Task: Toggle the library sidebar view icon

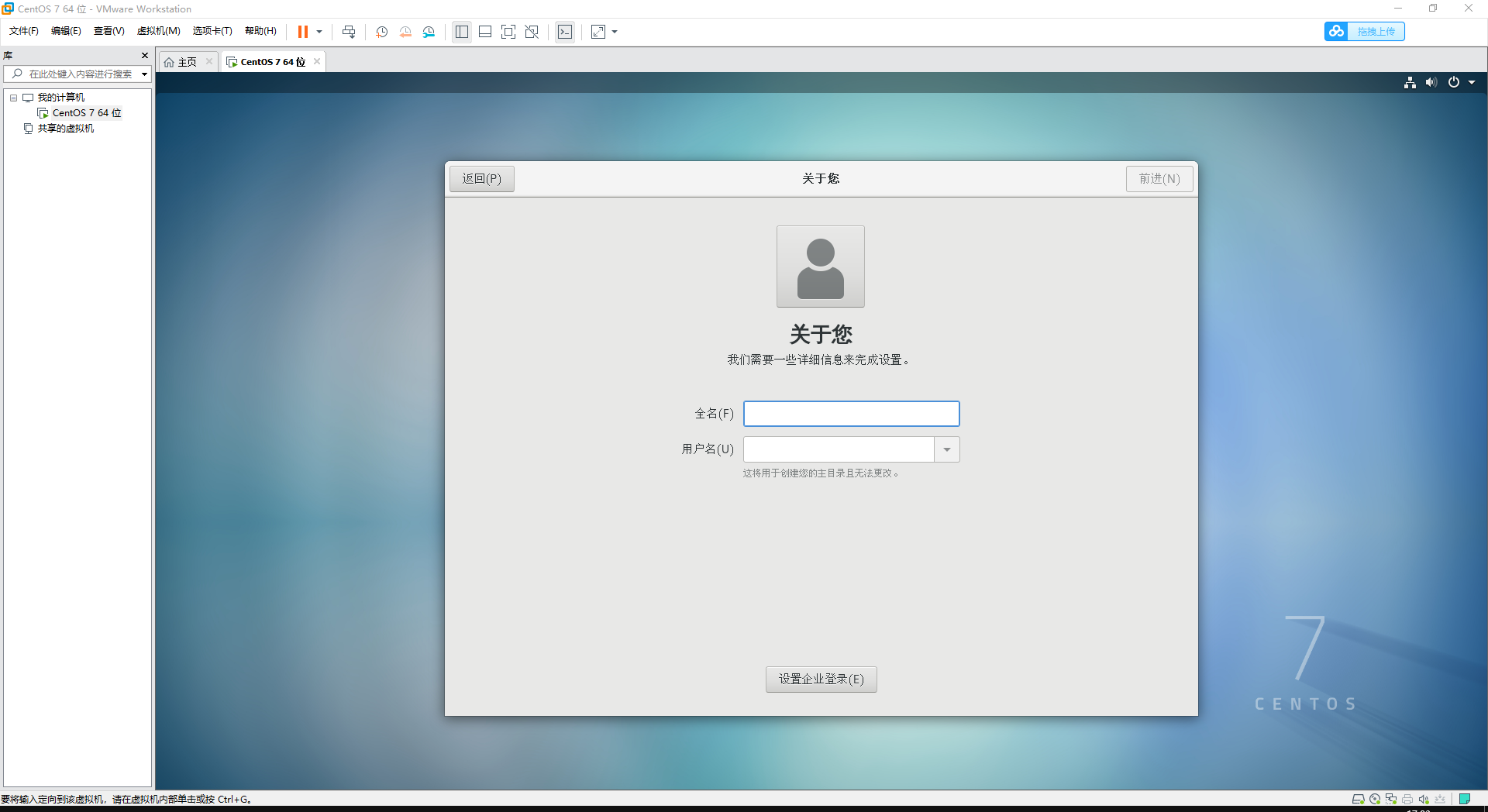Action: coord(462,32)
